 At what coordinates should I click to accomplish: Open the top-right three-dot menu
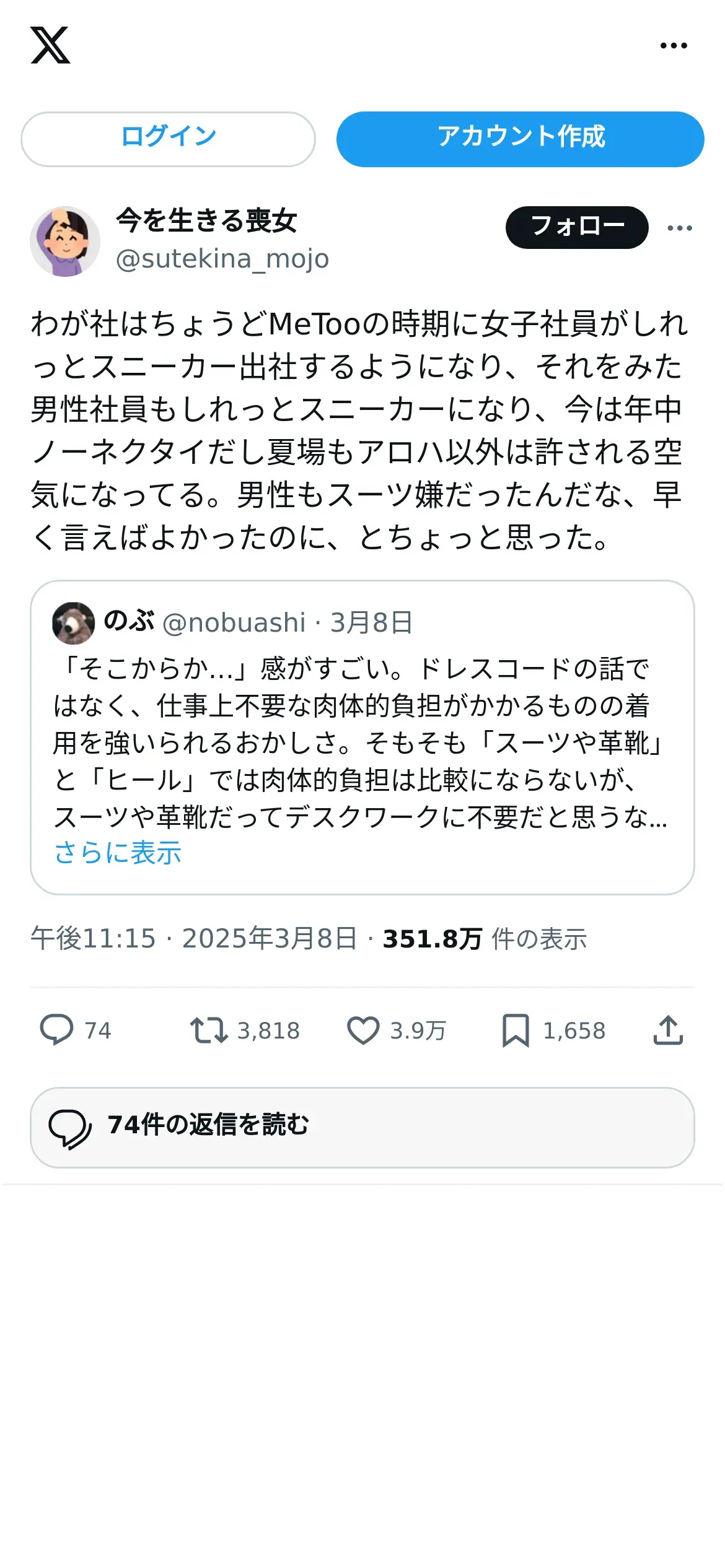click(x=674, y=45)
